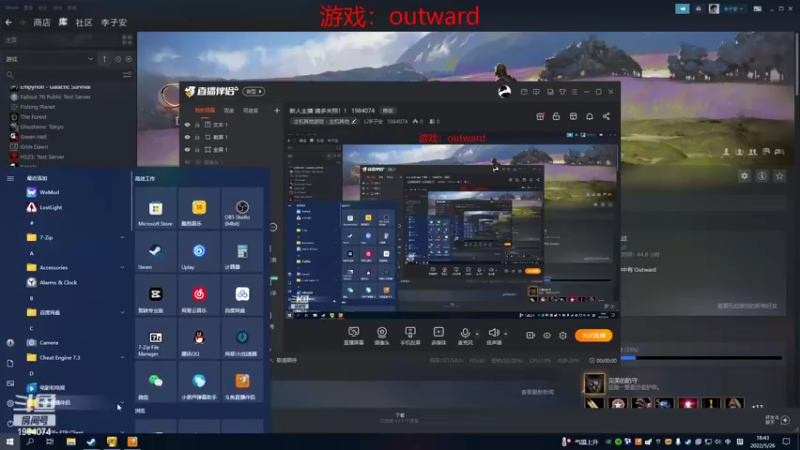Expand the Start menu hamburger

pos(10,178)
